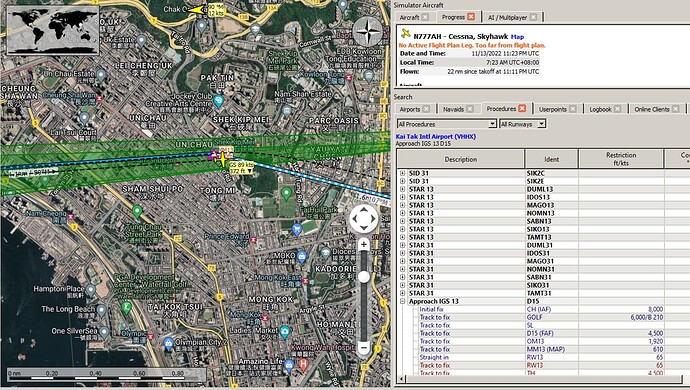Open the All Runways dropdown
The height and width of the screenshot is (390, 690).
[x=522, y=124]
